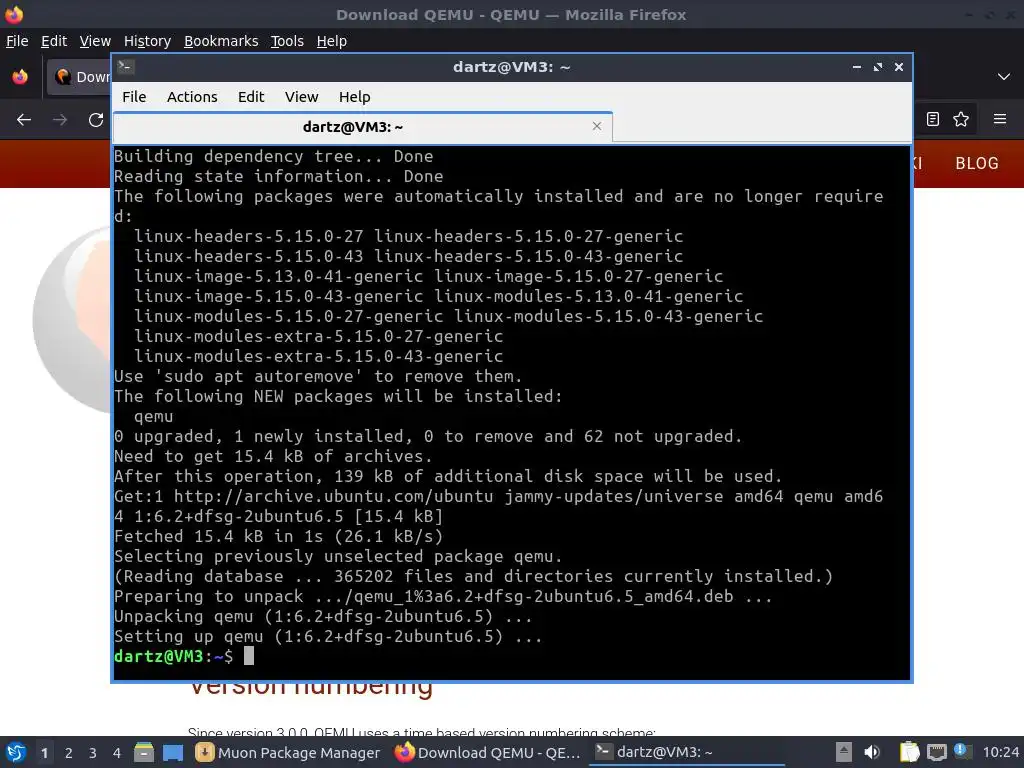1024x768 pixels.
Task: Expand Firefox list all tabs chevron
Action: point(1004,76)
